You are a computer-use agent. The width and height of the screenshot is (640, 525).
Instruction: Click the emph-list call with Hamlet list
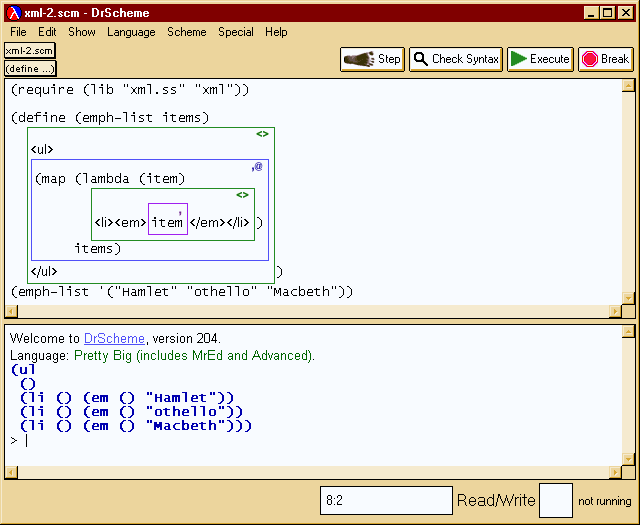coord(182,292)
